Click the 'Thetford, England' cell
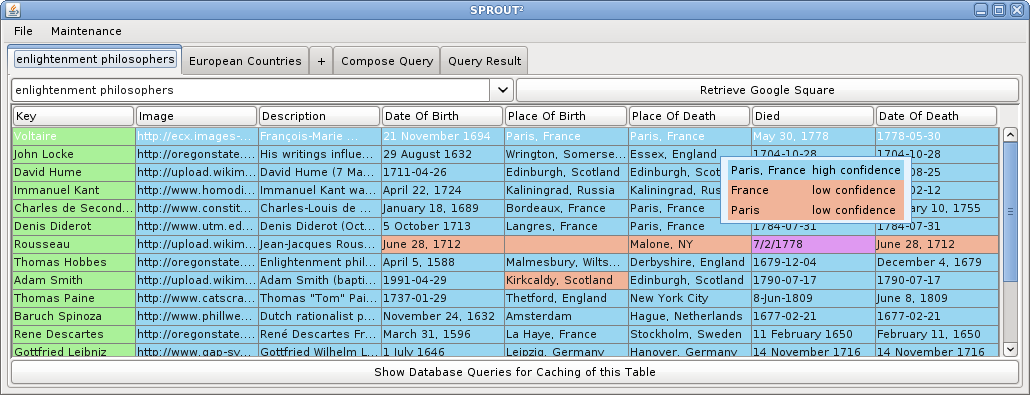Viewport: 1030px width, 395px height. pos(566,298)
